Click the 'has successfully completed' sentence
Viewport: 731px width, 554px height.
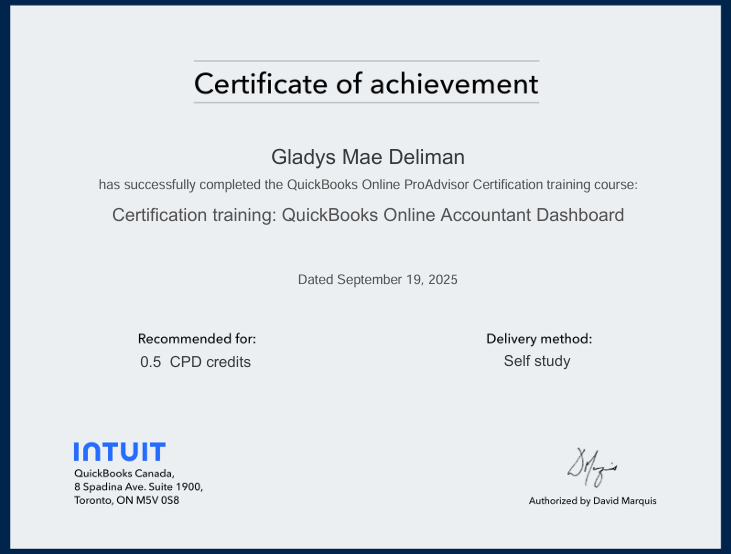point(368,185)
